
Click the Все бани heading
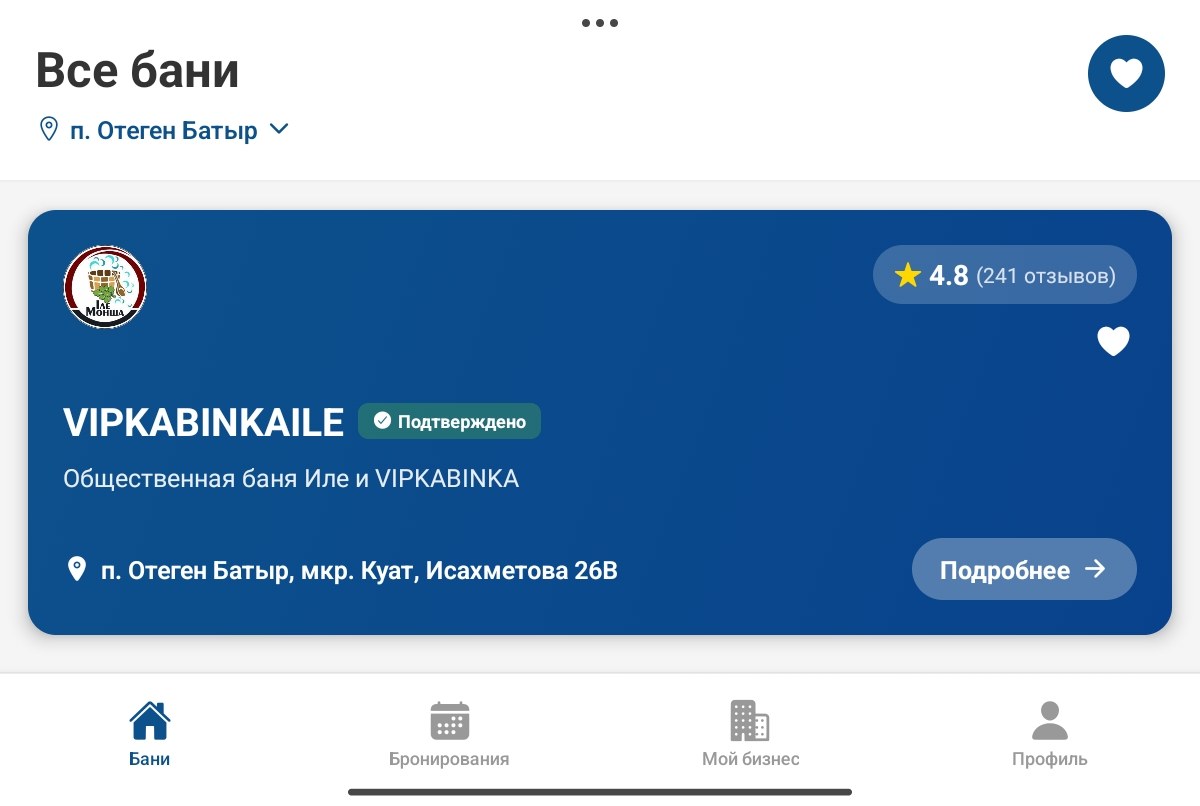pos(137,71)
